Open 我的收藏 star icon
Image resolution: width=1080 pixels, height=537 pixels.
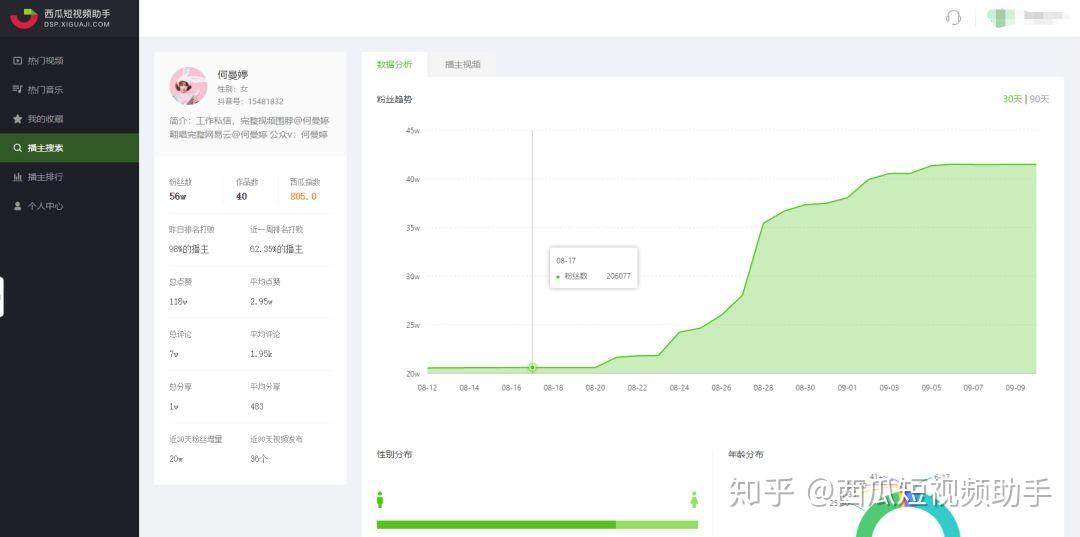(18, 119)
